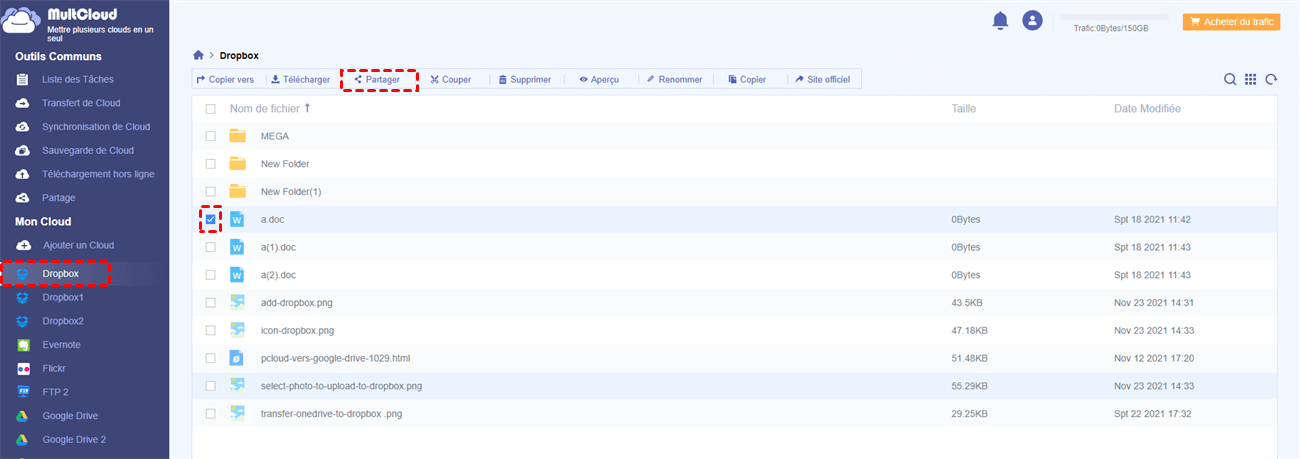Image resolution: width=1300 pixels, height=459 pixels.
Task: Click the Taille column header
Action: [x=964, y=108]
